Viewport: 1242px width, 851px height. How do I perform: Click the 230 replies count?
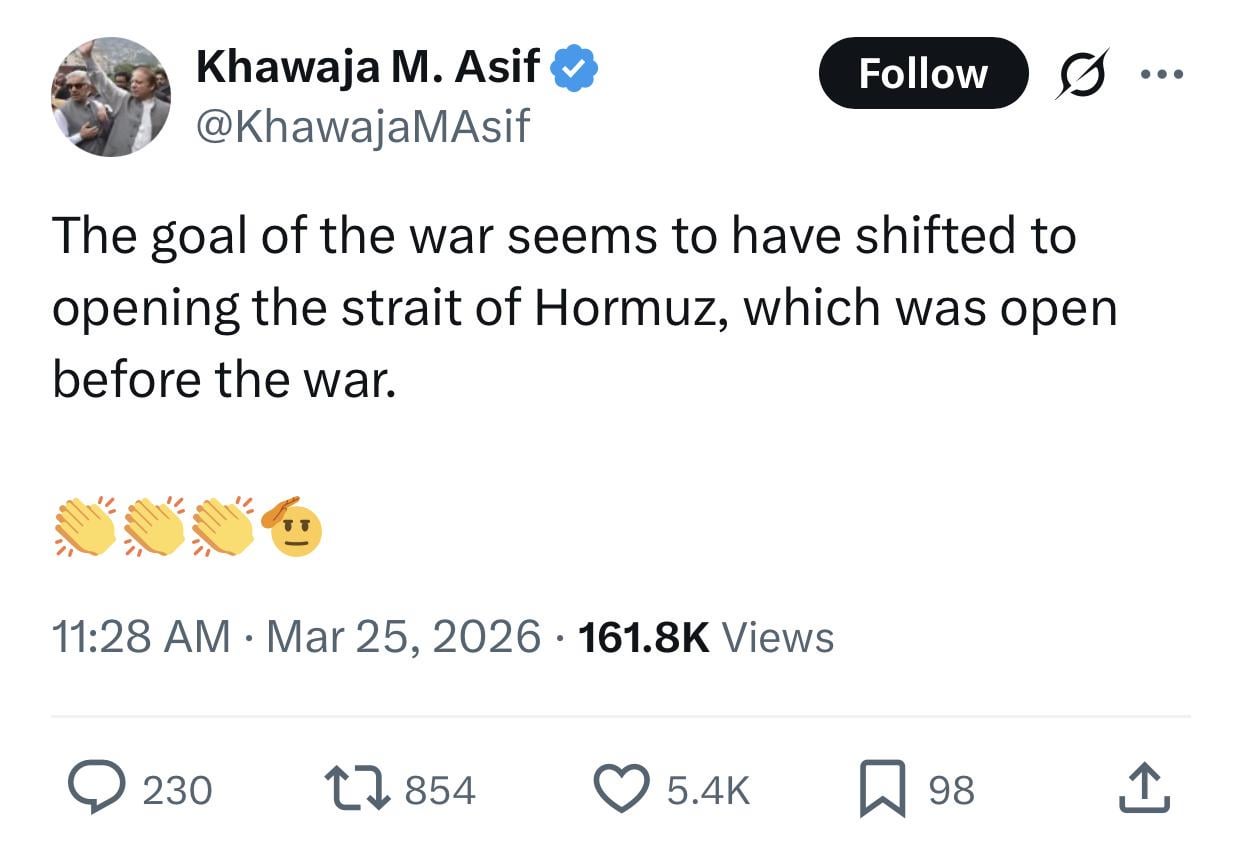tap(177, 790)
